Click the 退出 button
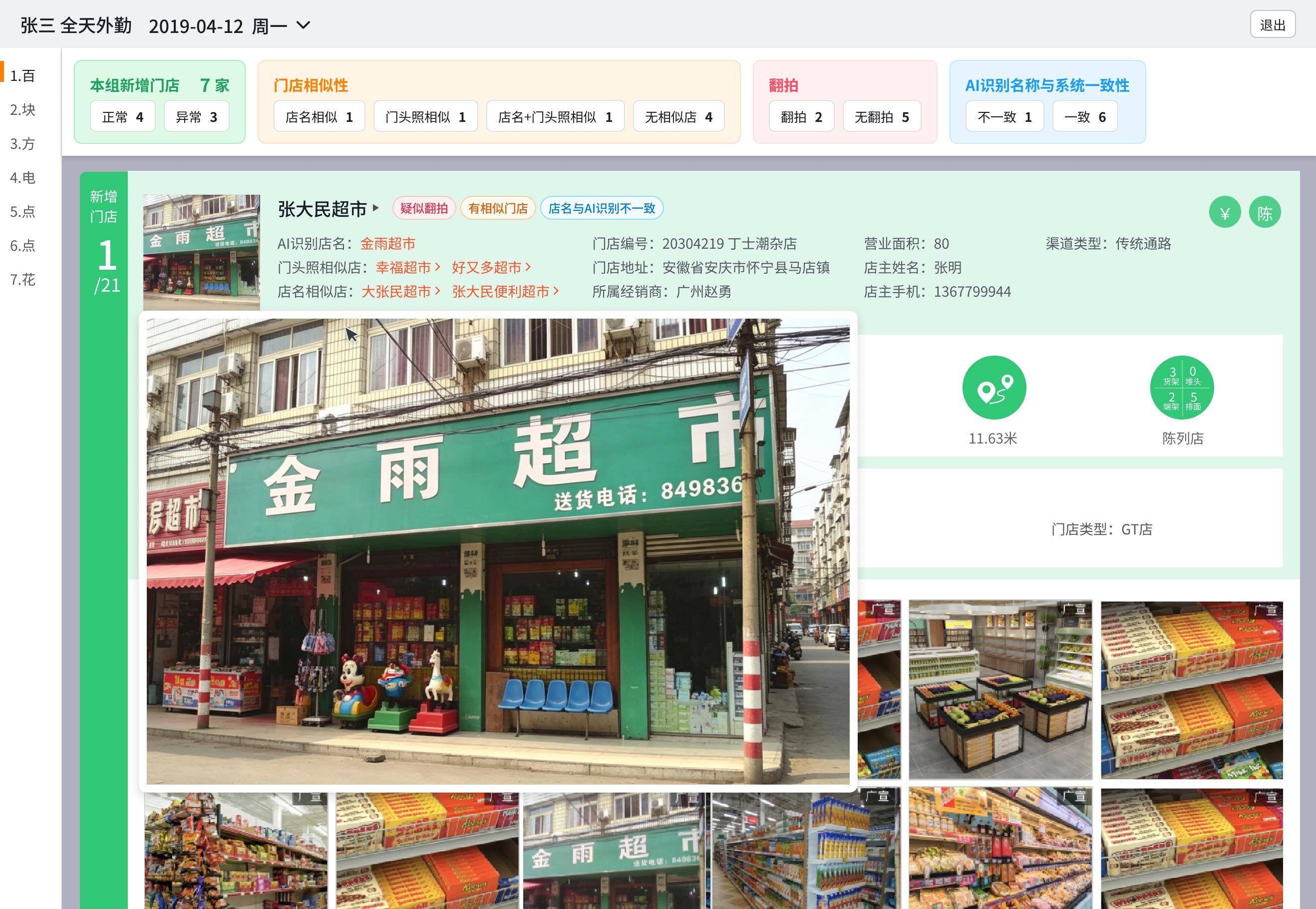Screen dimensions: 1316x909 [1273, 24]
